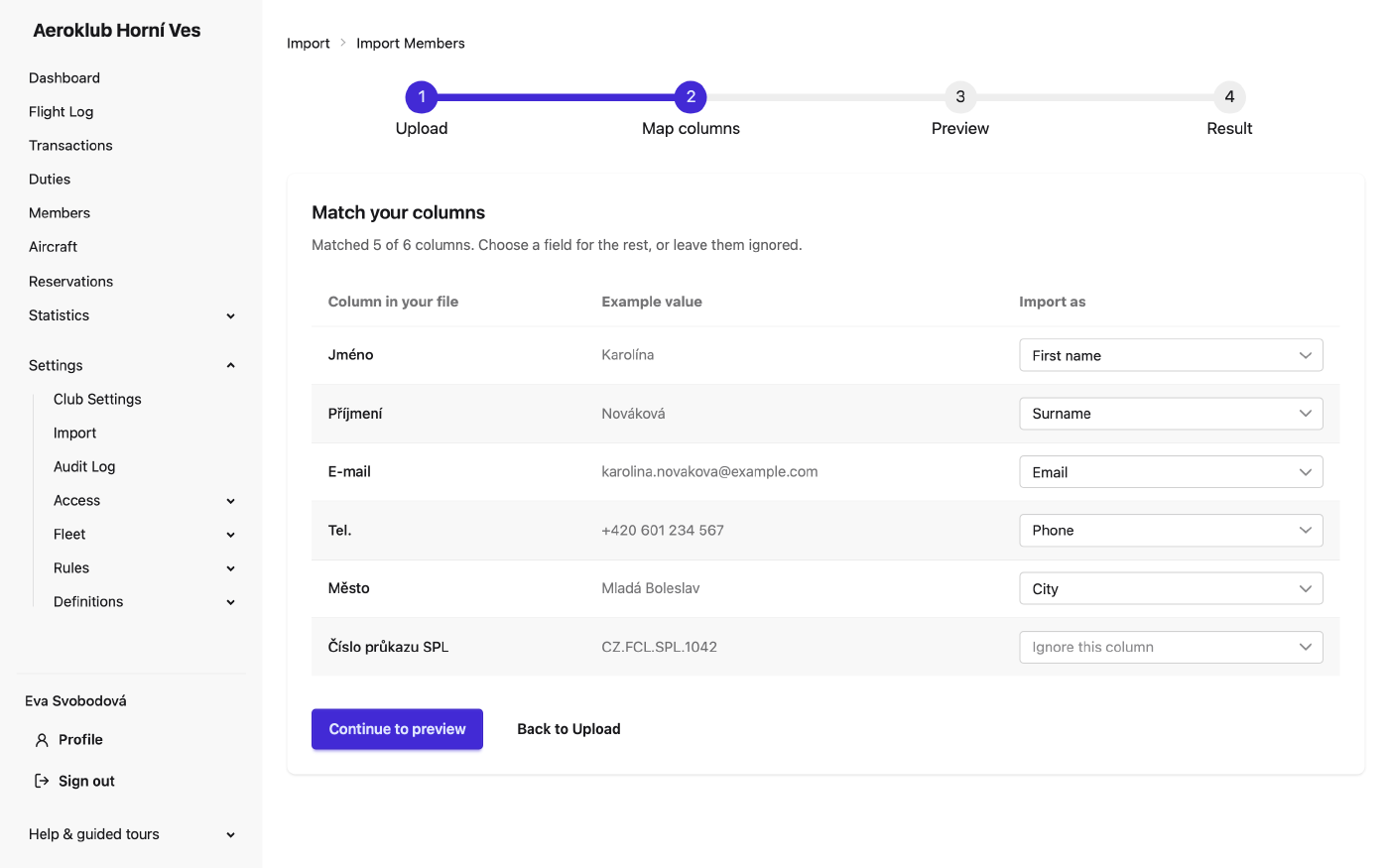Click the Sign out link
Image resolution: width=1389 pixels, height=868 pixels.
[86, 782]
